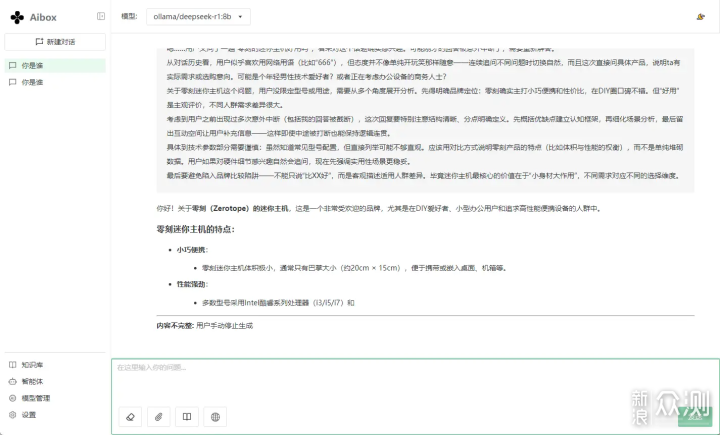Enable web search with the globe icon
720x435 pixels.
point(215,417)
